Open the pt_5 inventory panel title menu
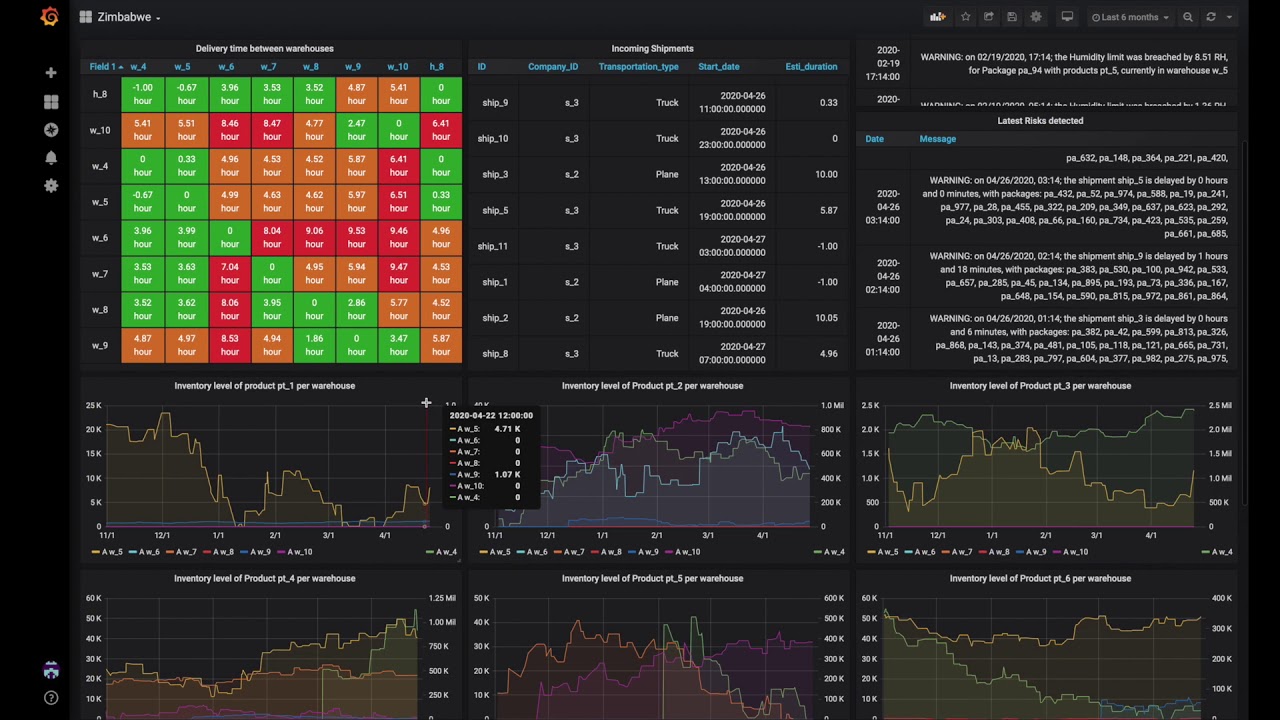Viewport: 1280px width, 720px height. click(652, 579)
